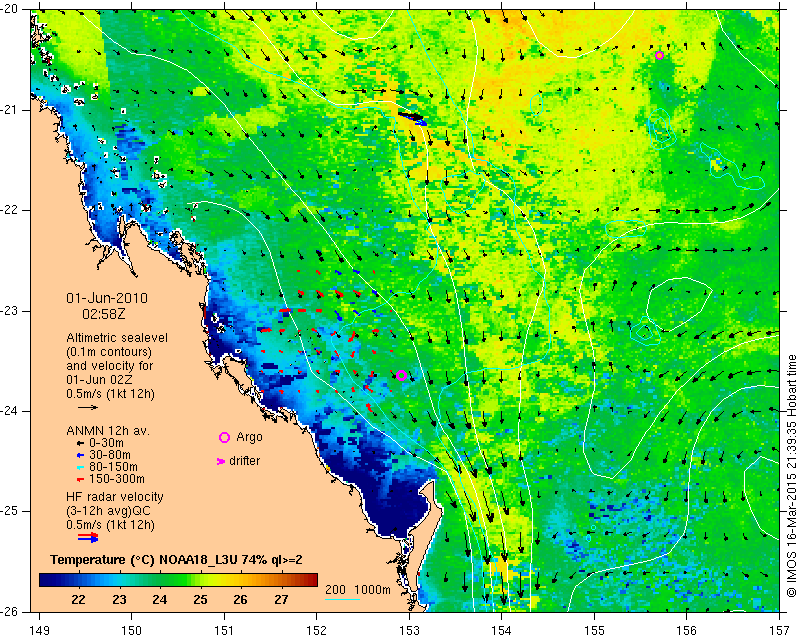Screen dimensions: 800x640
Task: Click the "23" tick on the temperature scale
Action: coord(119,600)
